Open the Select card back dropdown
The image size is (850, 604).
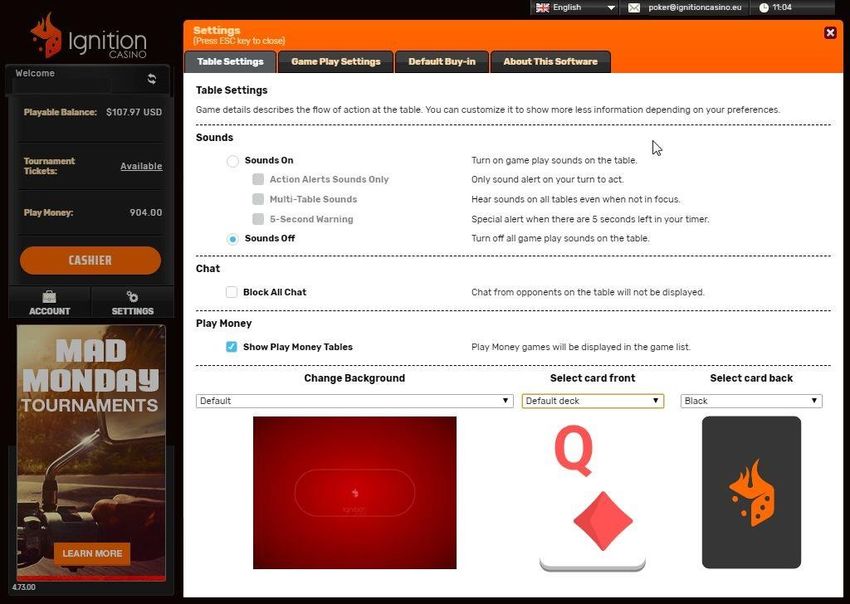tap(751, 401)
